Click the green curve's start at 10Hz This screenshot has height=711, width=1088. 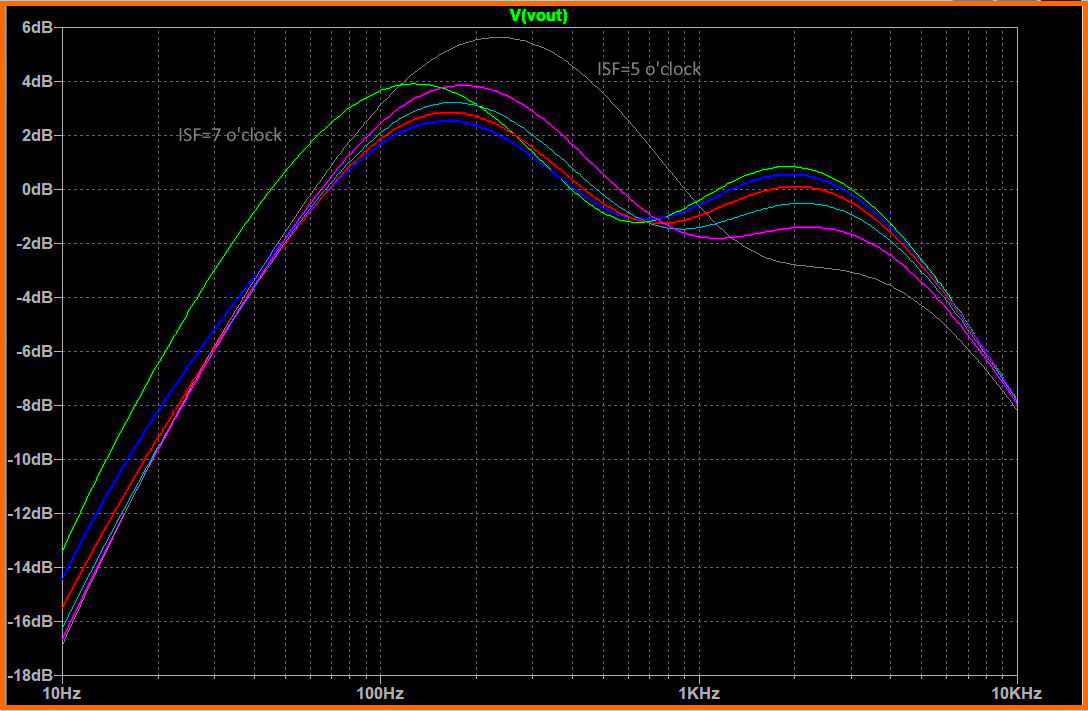pyautogui.click(x=63, y=550)
